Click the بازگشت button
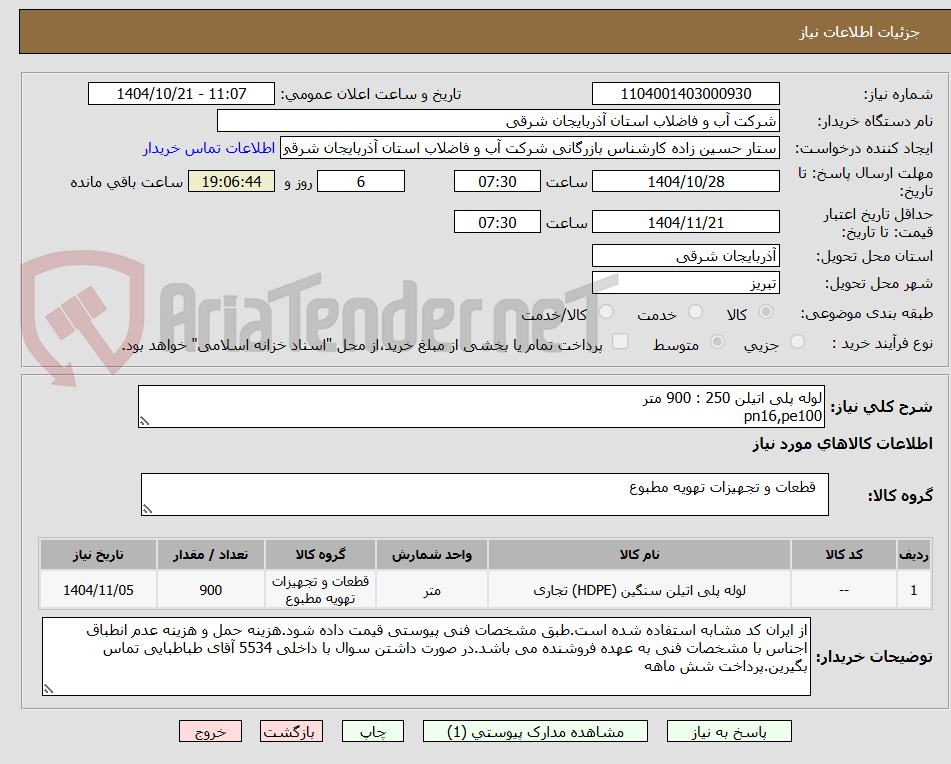951x764 pixels. point(291,731)
